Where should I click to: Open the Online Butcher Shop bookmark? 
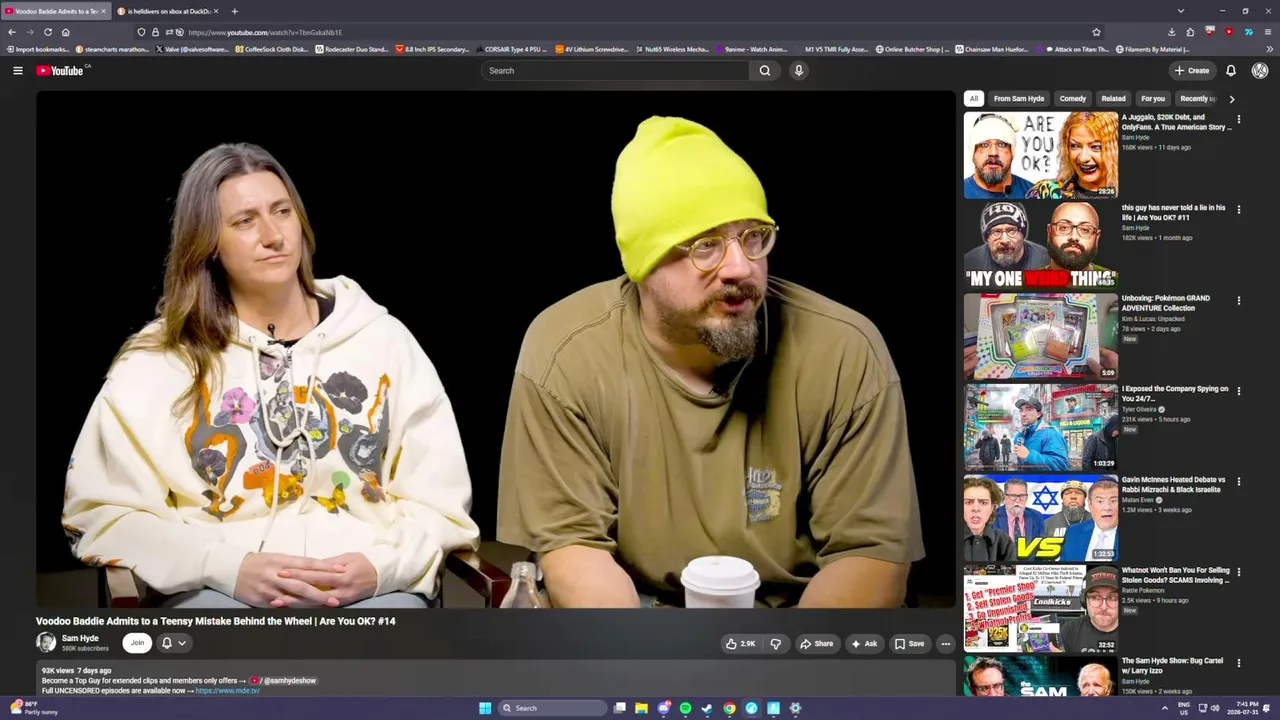[x=912, y=49]
